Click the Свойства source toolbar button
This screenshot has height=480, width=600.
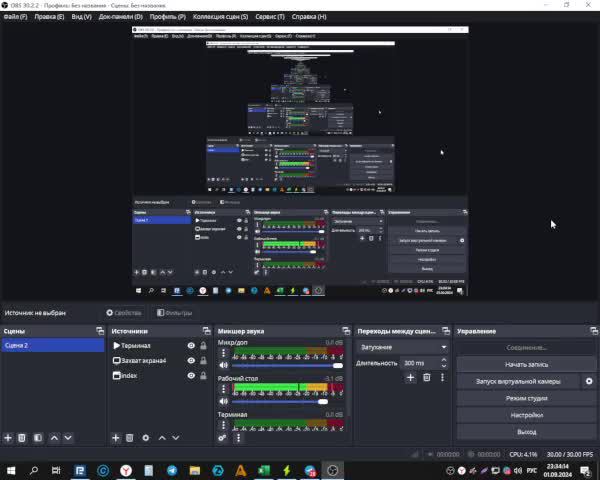click(x=124, y=313)
